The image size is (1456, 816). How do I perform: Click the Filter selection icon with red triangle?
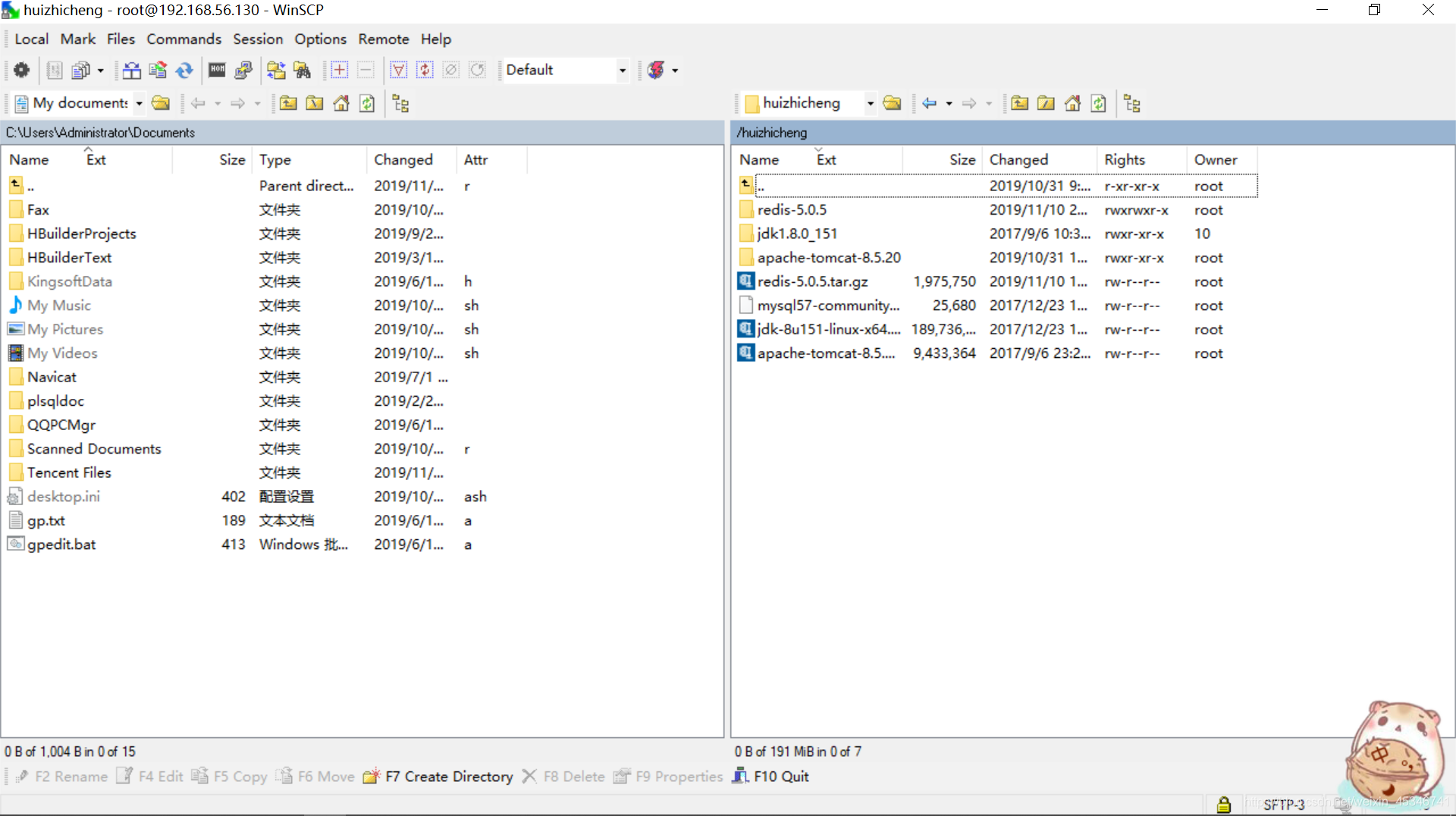pyautogui.click(x=398, y=70)
